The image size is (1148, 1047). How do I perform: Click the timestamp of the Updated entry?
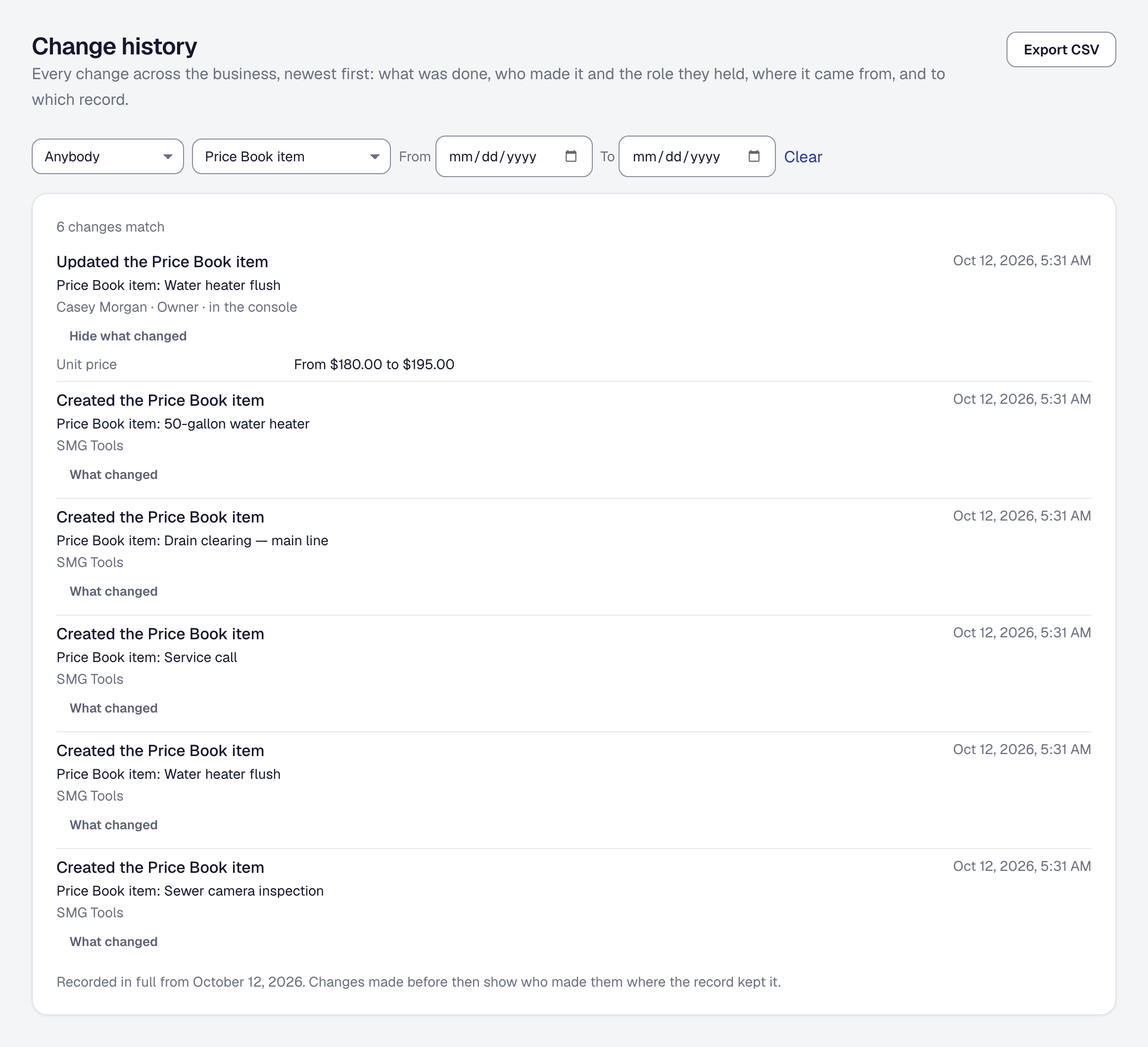tap(1022, 260)
